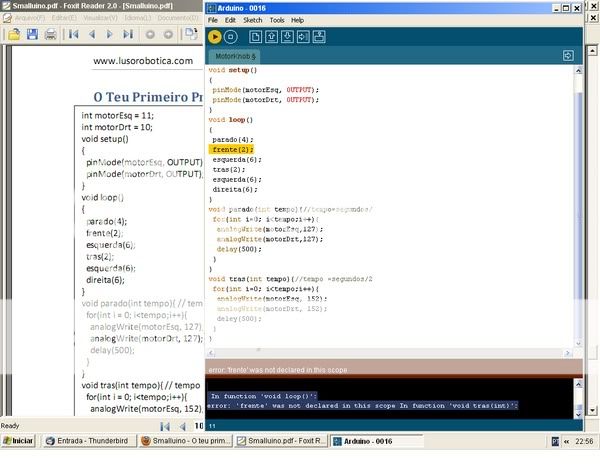Go to next page in Foxit toolbar

click(109, 34)
